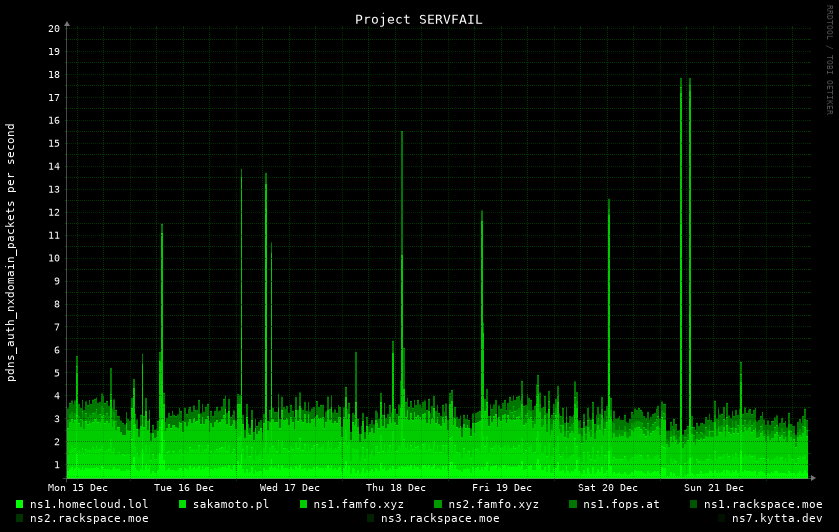Image resolution: width=839 pixels, height=532 pixels.
Task: Click the Mon 15 Dec axis label
Action: pos(78,488)
